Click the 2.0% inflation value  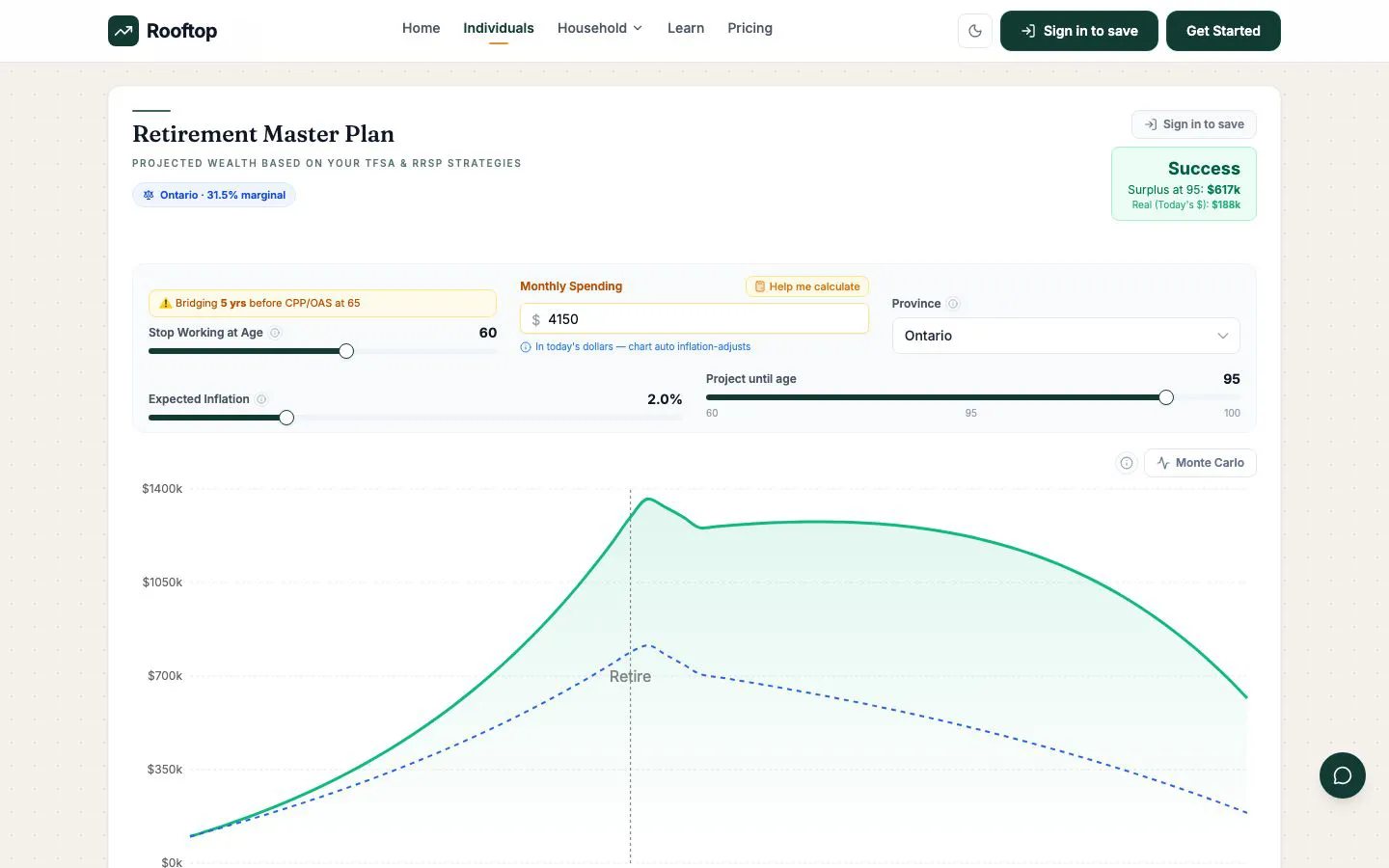click(665, 399)
